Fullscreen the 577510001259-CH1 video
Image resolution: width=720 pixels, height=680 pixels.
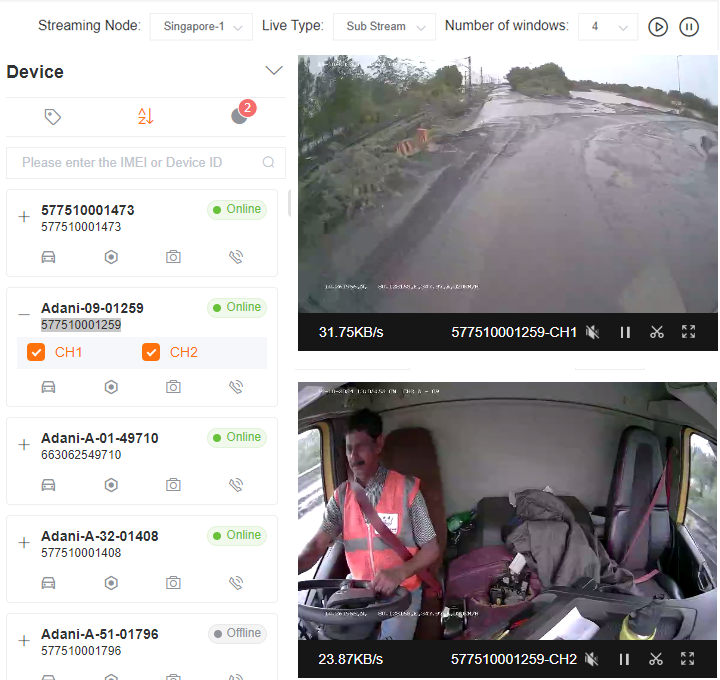(x=688, y=332)
